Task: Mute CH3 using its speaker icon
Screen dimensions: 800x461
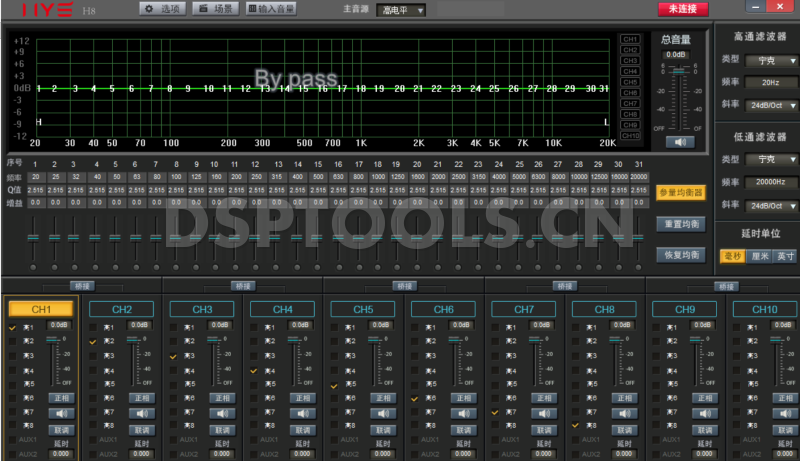Action: [x=223, y=412]
